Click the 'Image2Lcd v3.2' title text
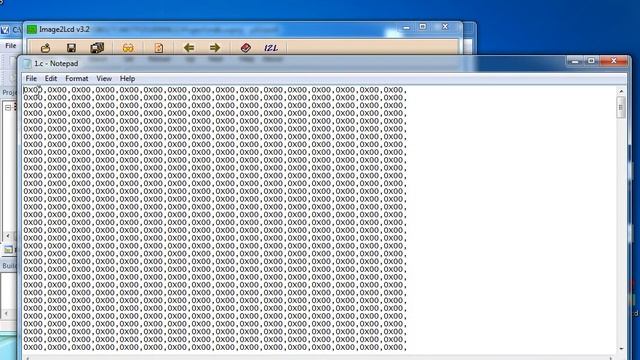Screen dimensions: 640x360 tap(64, 29)
